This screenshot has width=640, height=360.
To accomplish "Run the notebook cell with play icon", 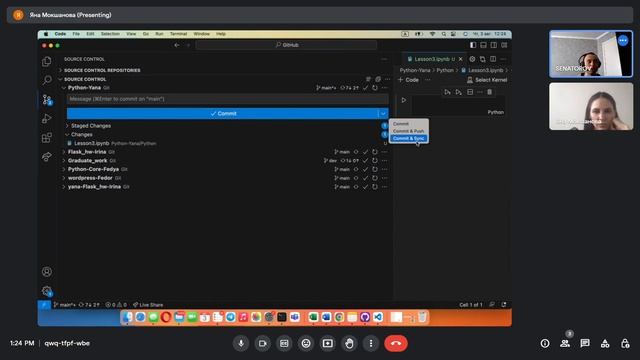I will click(404, 100).
